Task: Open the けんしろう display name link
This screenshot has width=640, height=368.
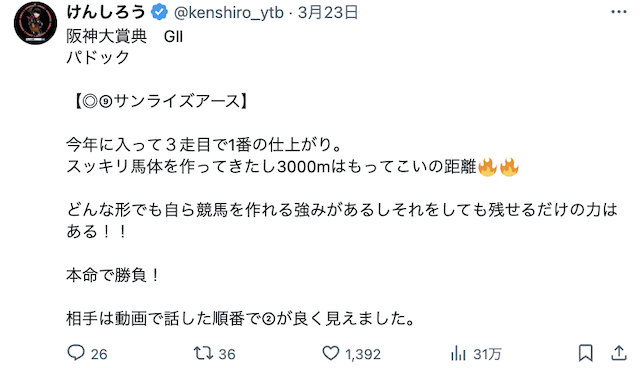Action: point(106,12)
